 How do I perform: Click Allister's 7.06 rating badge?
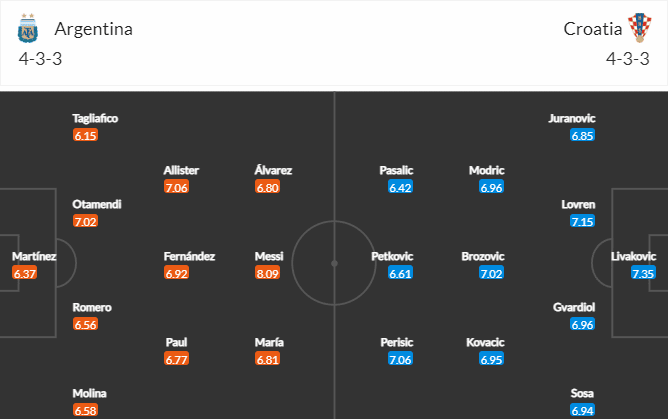click(x=176, y=187)
